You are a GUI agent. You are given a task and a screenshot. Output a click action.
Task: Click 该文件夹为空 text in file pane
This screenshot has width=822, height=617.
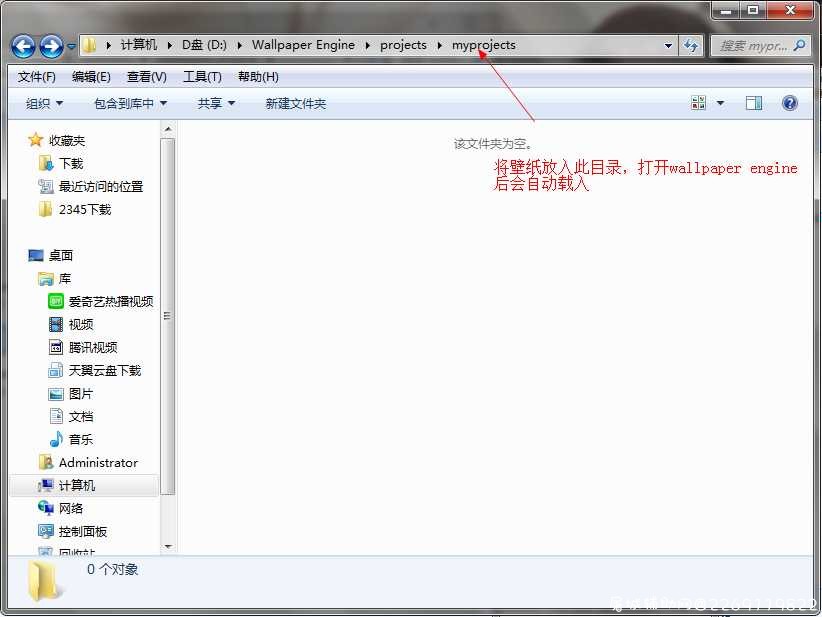[492, 144]
